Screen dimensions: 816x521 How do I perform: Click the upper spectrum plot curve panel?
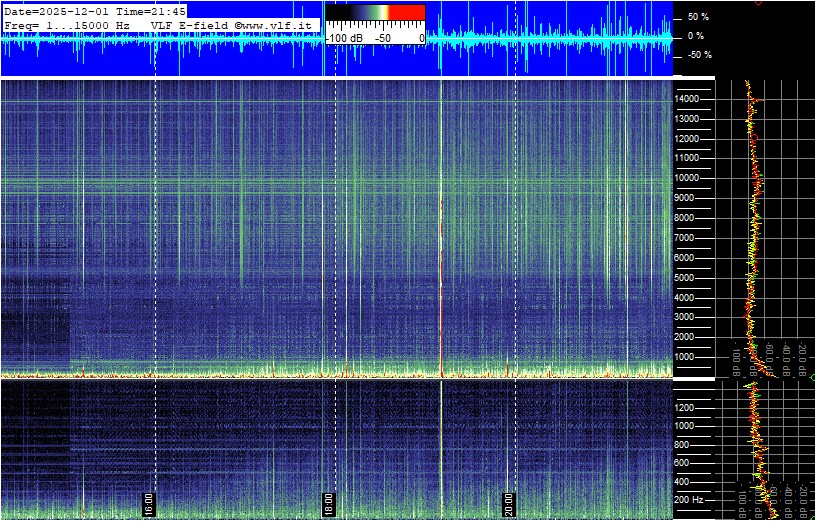point(764,228)
